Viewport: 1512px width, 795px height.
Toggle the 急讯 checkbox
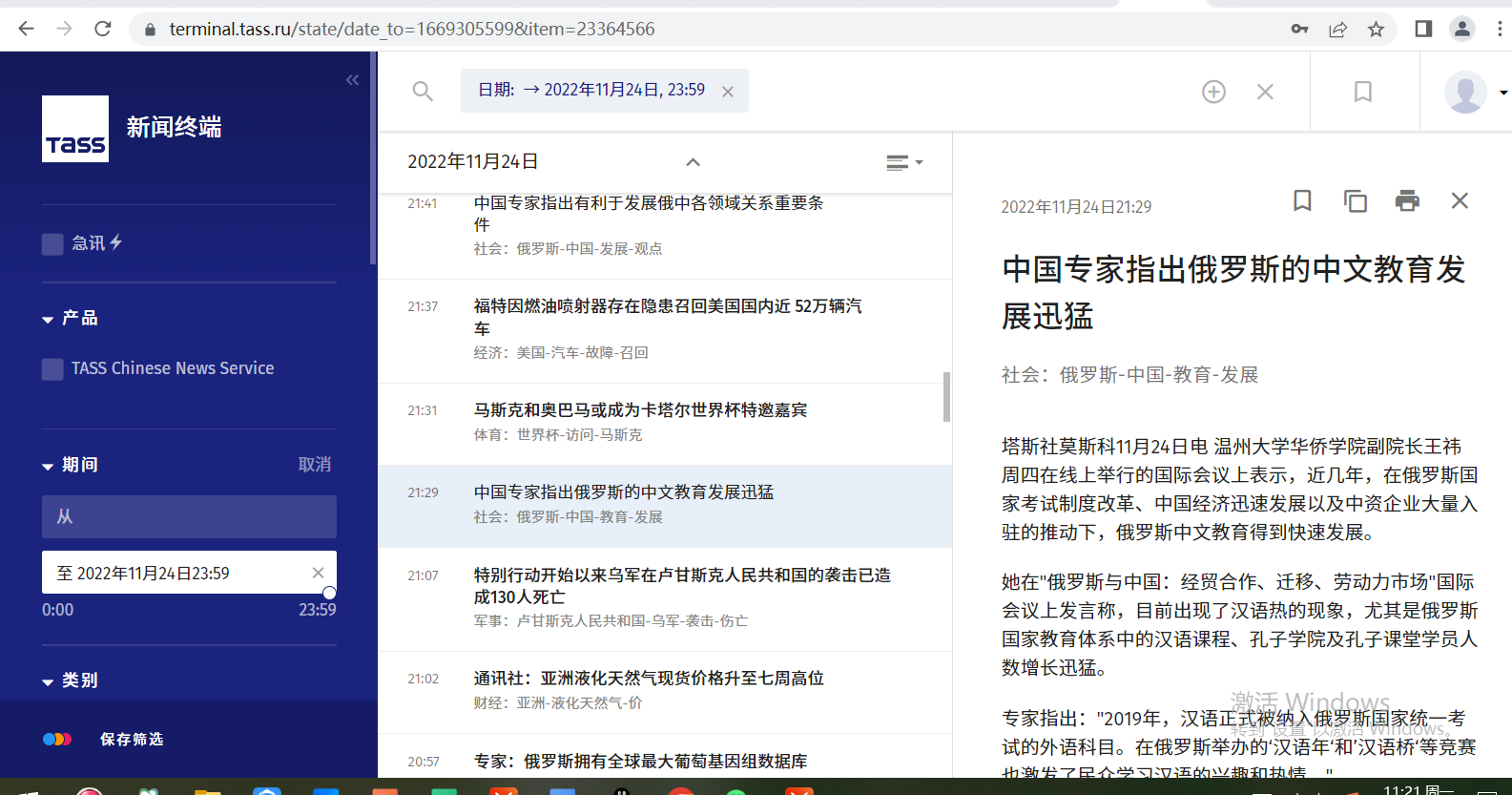point(52,244)
